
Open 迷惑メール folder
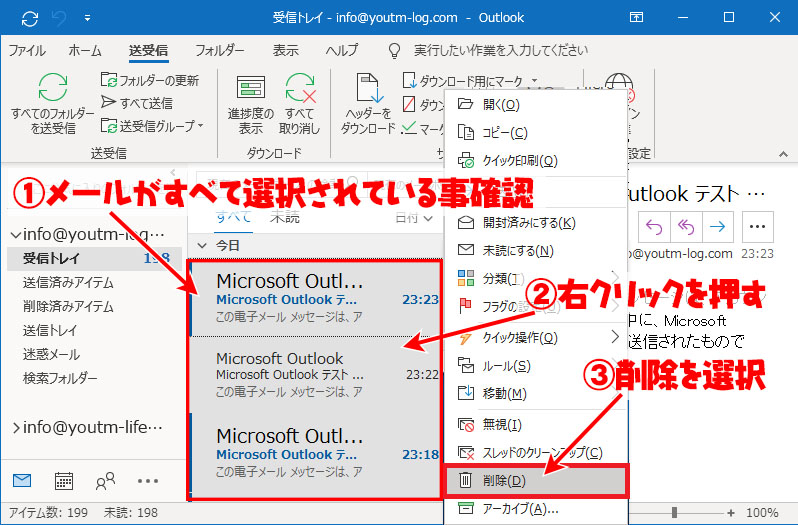[x=51, y=354]
